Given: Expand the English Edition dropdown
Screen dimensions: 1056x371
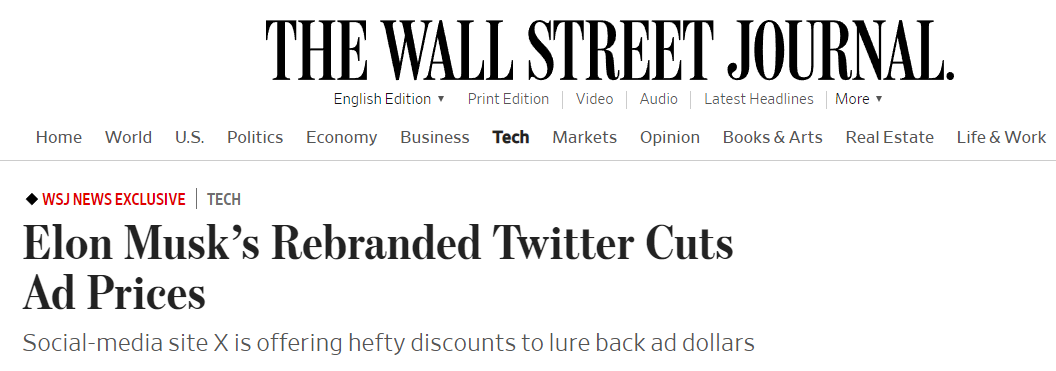Looking at the screenshot, I should point(389,99).
